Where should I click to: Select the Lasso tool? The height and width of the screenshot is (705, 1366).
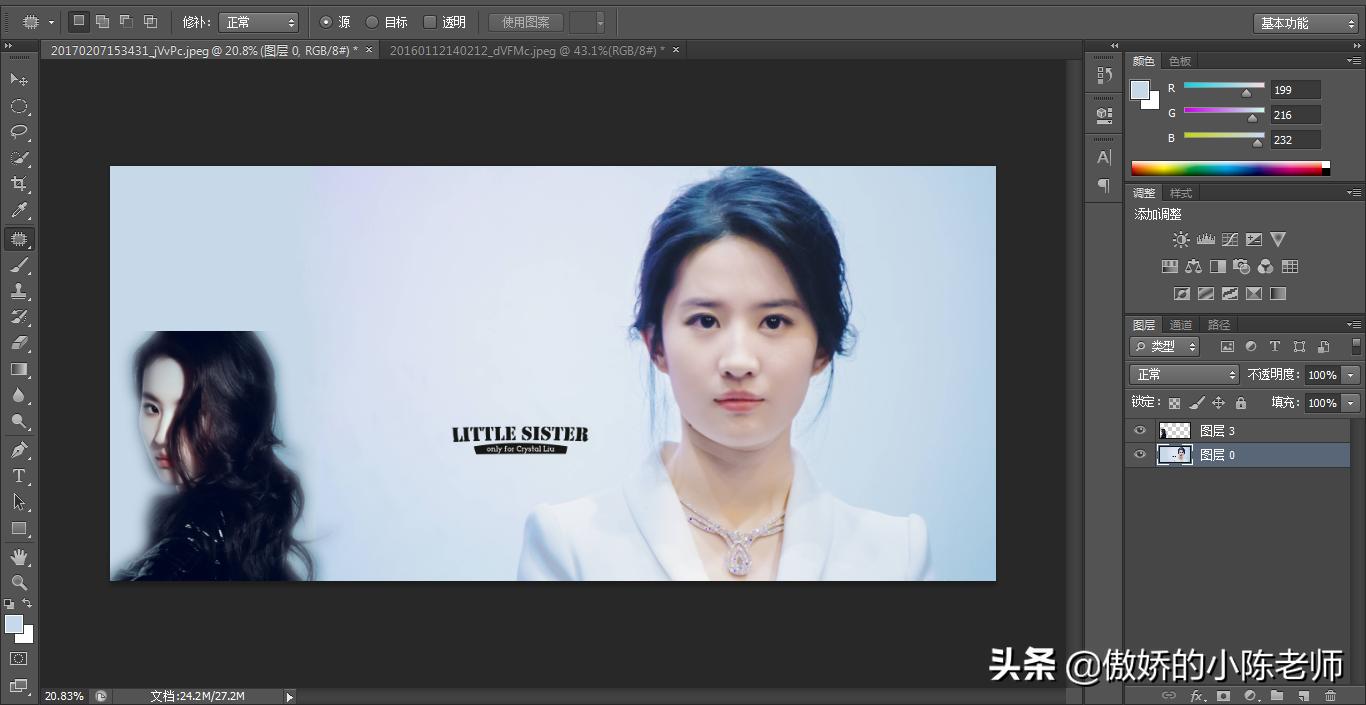pyautogui.click(x=20, y=132)
